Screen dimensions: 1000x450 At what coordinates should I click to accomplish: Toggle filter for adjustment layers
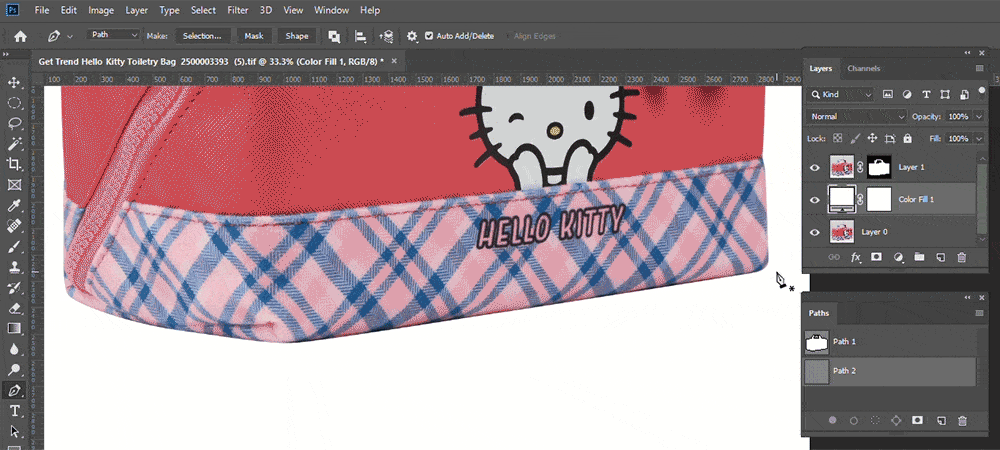[907, 94]
